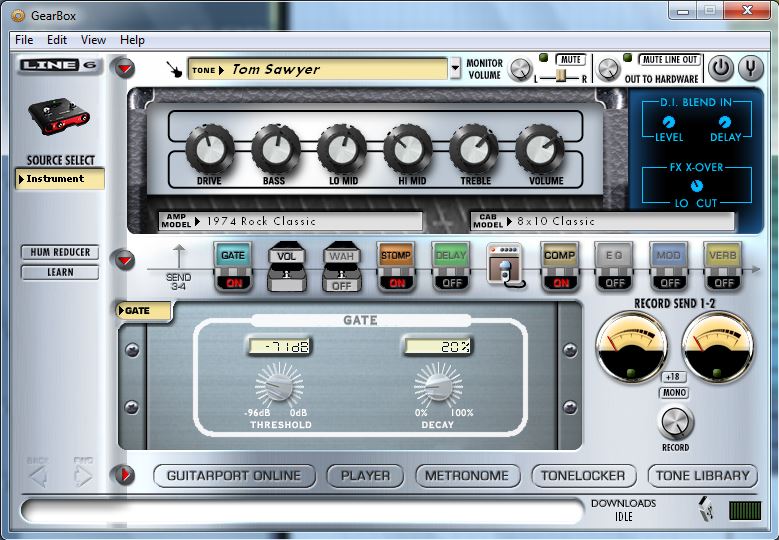Click the Out To Hardware knob
779x540 pixels.
(608, 70)
